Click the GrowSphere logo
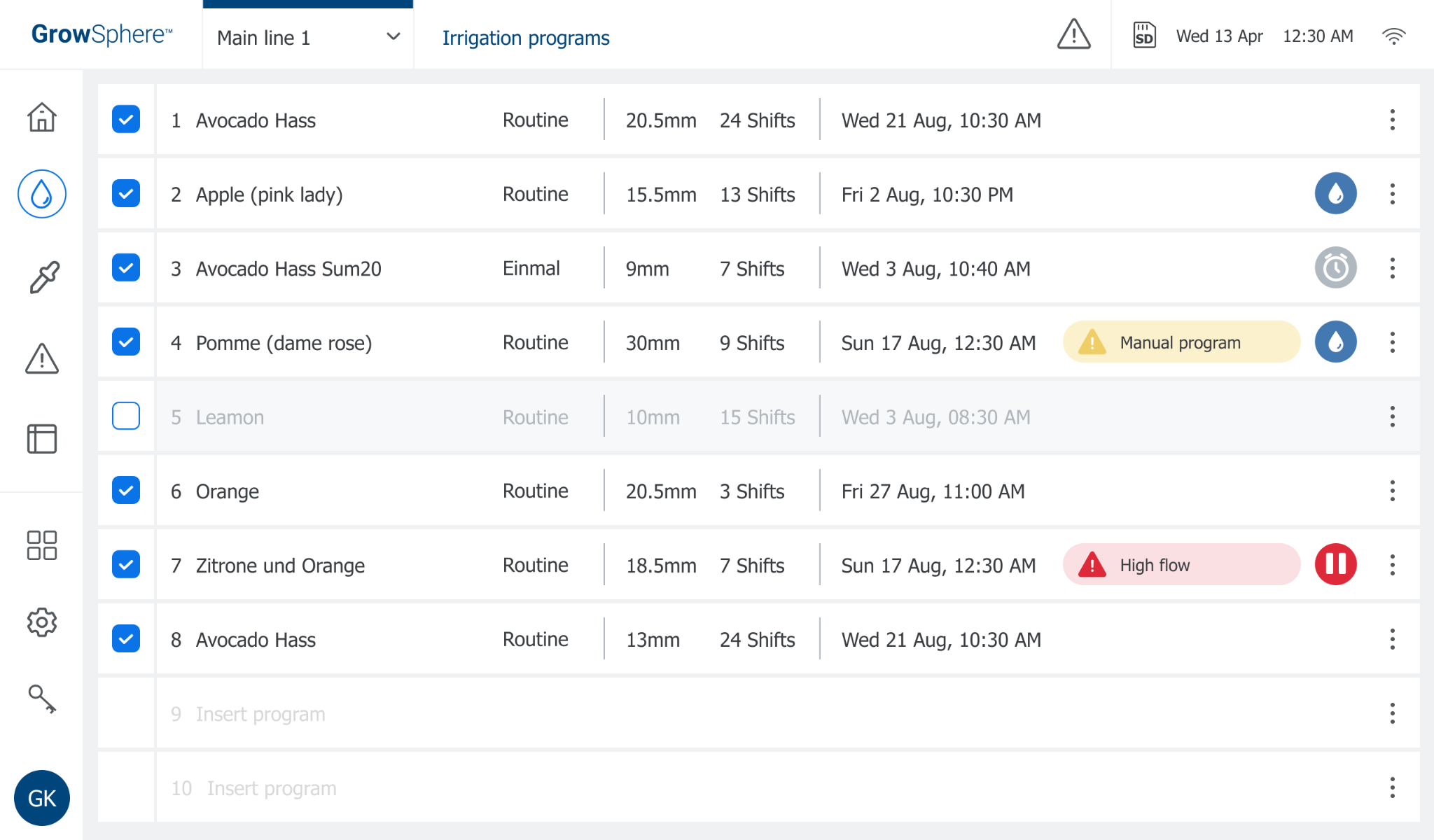This screenshot has height=840, width=1434. point(102,34)
